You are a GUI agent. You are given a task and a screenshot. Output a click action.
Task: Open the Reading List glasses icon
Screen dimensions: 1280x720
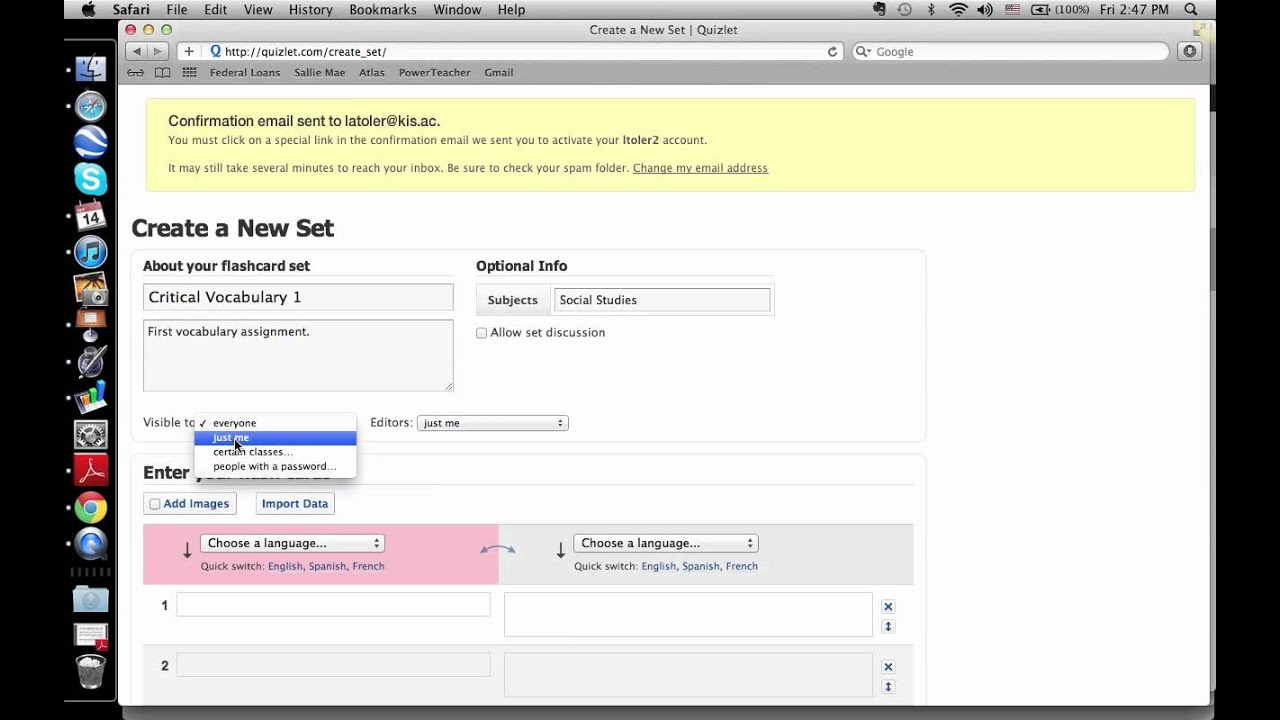point(137,72)
